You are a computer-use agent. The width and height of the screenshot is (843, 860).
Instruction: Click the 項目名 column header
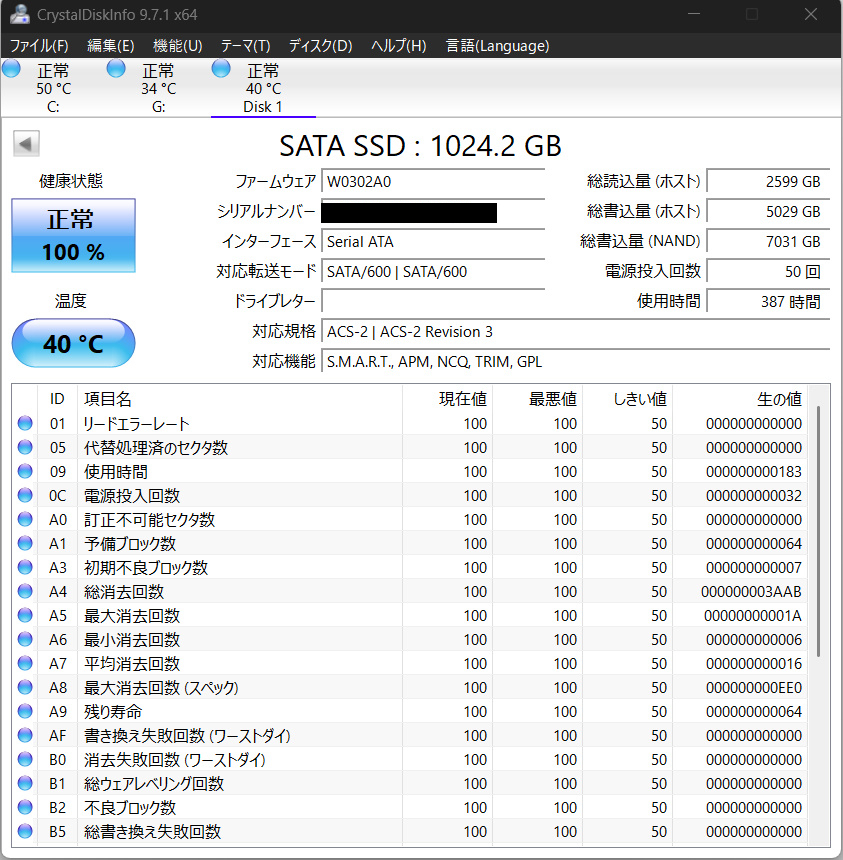tap(240, 399)
